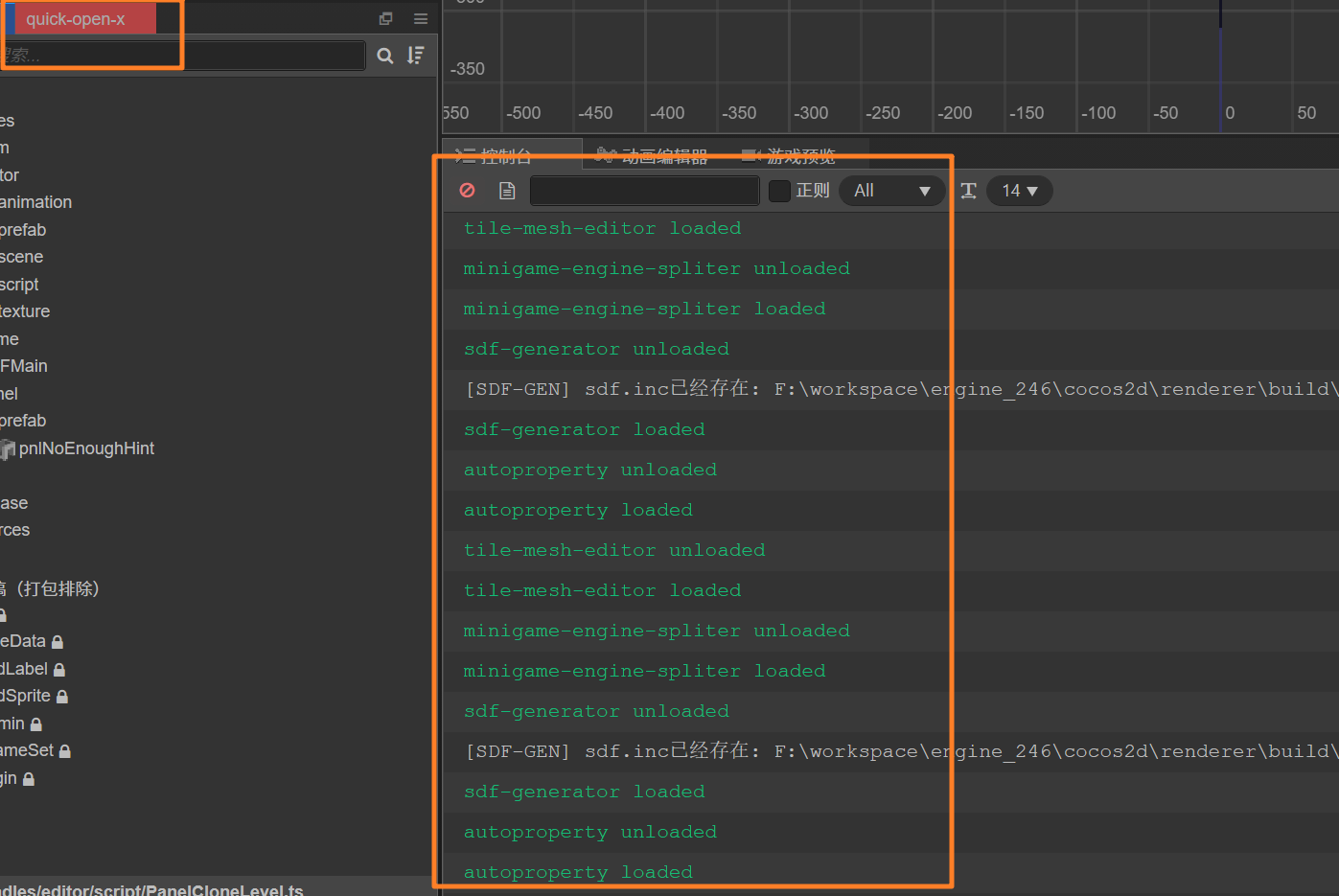Open the All log type dropdown
The image size is (1339, 896).
click(x=892, y=191)
